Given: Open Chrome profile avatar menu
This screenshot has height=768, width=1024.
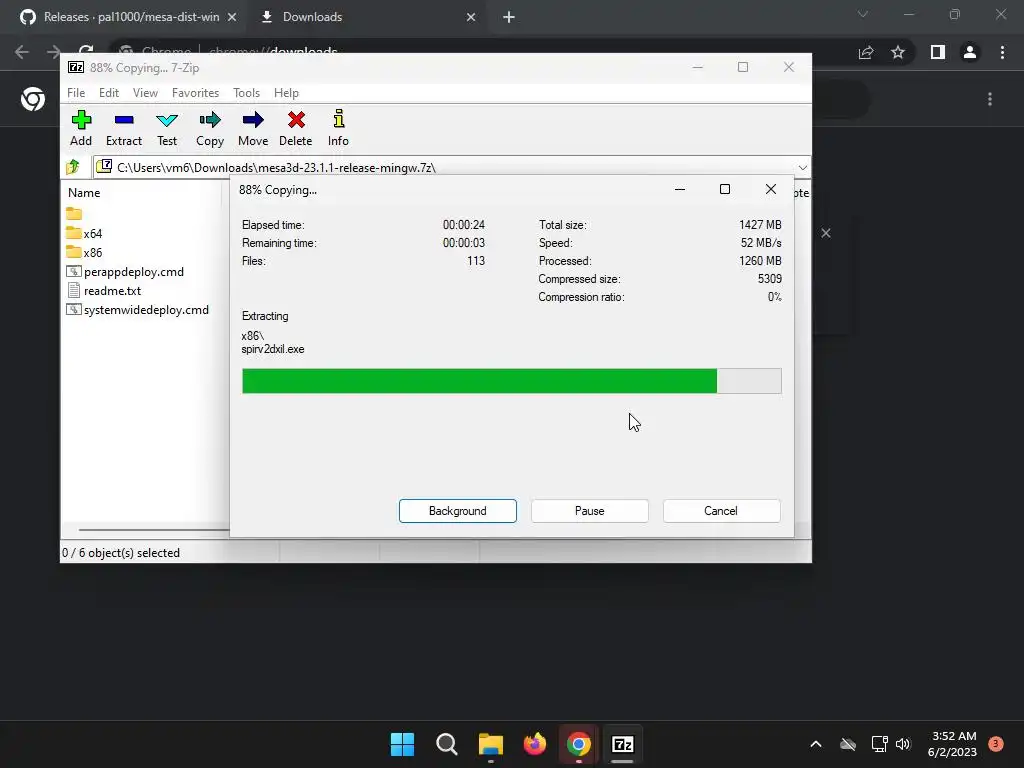Looking at the screenshot, I should pos(970,52).
